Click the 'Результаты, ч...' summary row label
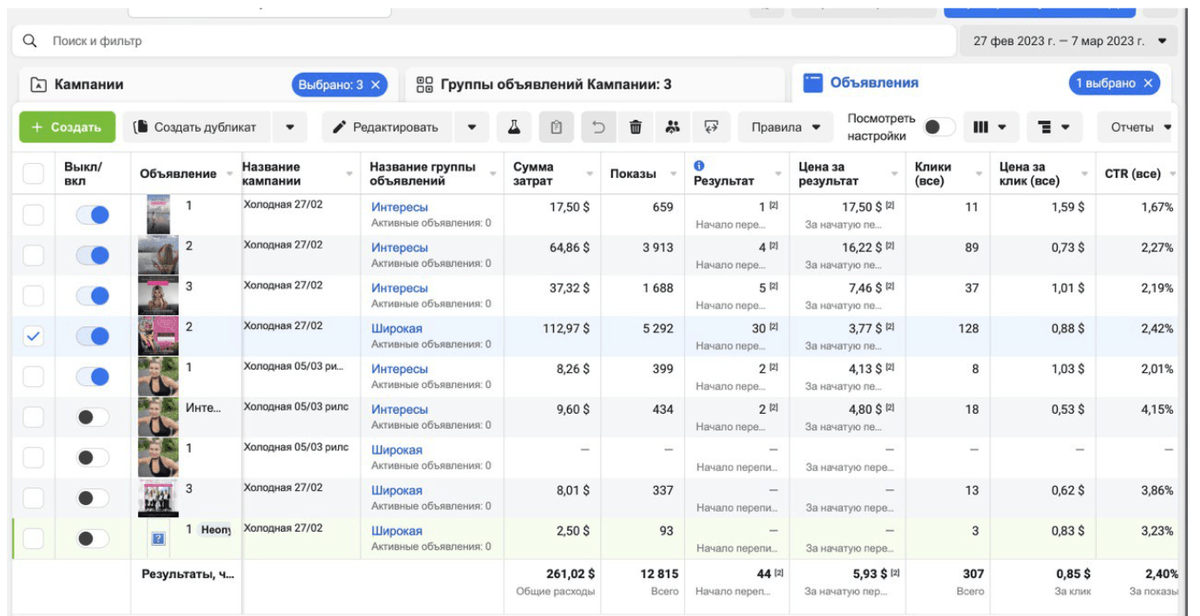 click(187, 574)
